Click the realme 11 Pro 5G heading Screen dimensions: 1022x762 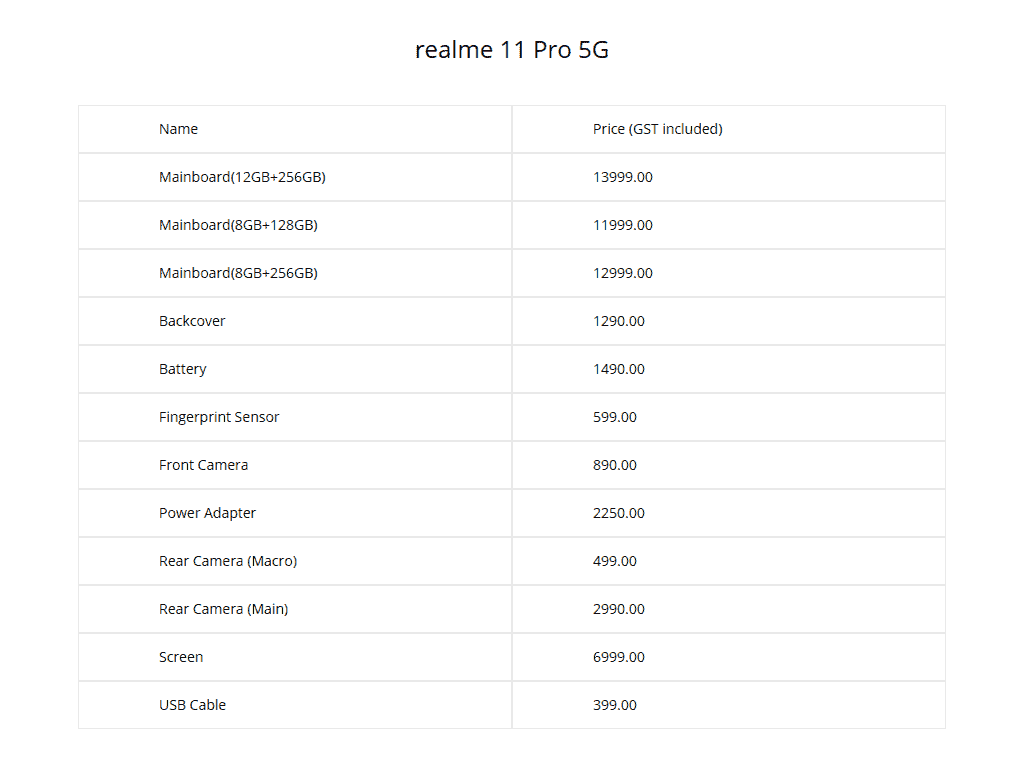point(511,50)
